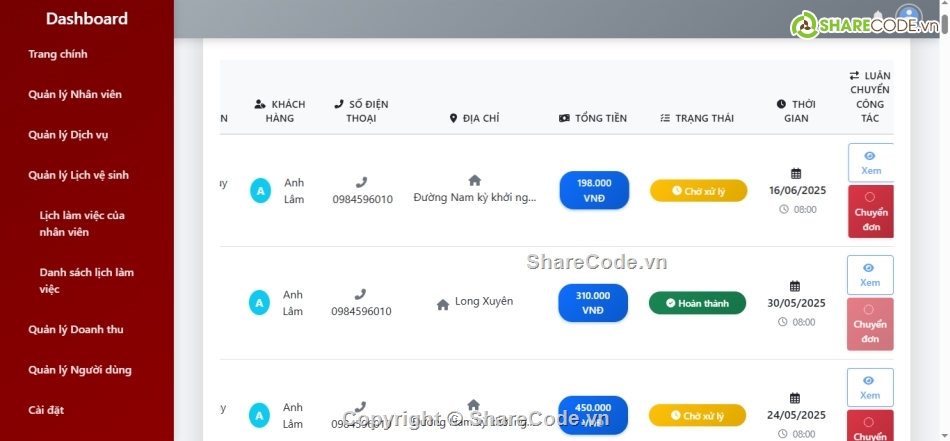Click phone icon in 198.000 VNĐ row
The height and width of the screenshot is (441, 950).
pyautogui.click(x=362, y=182)
